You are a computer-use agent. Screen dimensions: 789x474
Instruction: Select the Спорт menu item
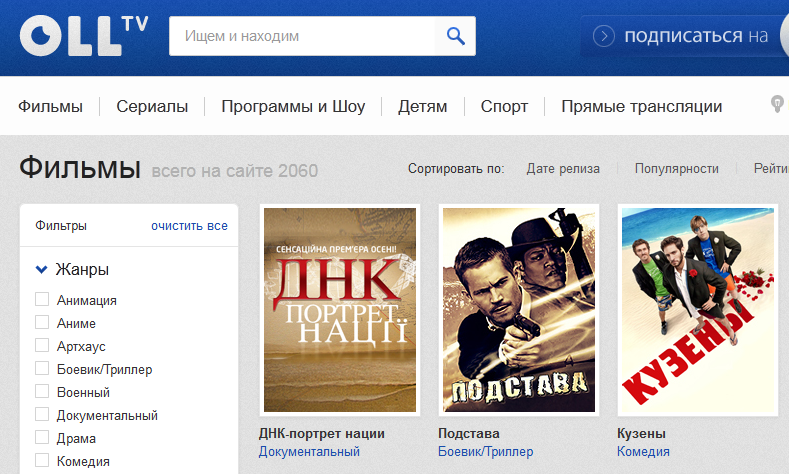(x=504, y=106)
